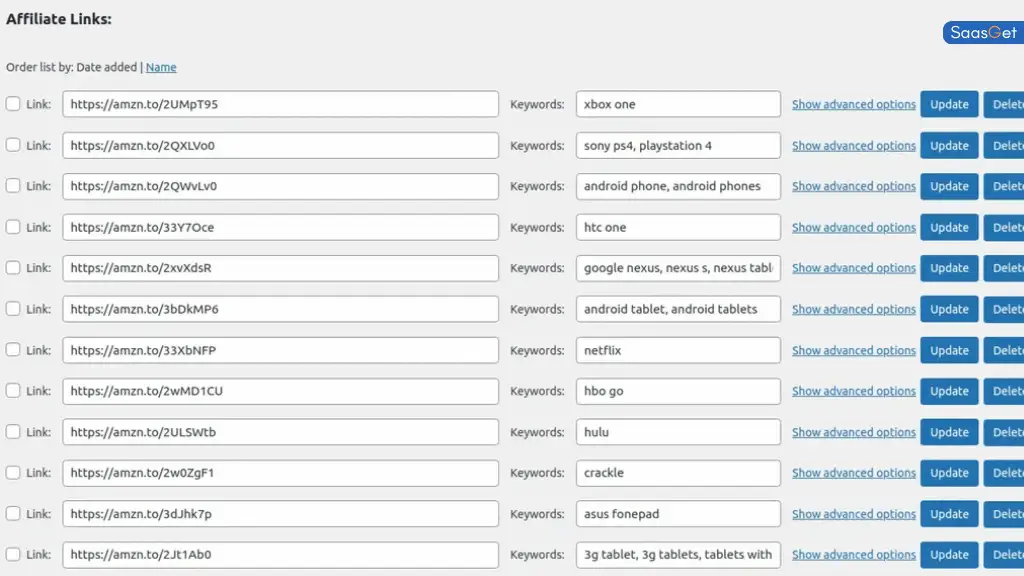
Task: Check the box for the netflix link row
Action: point(13,349)
